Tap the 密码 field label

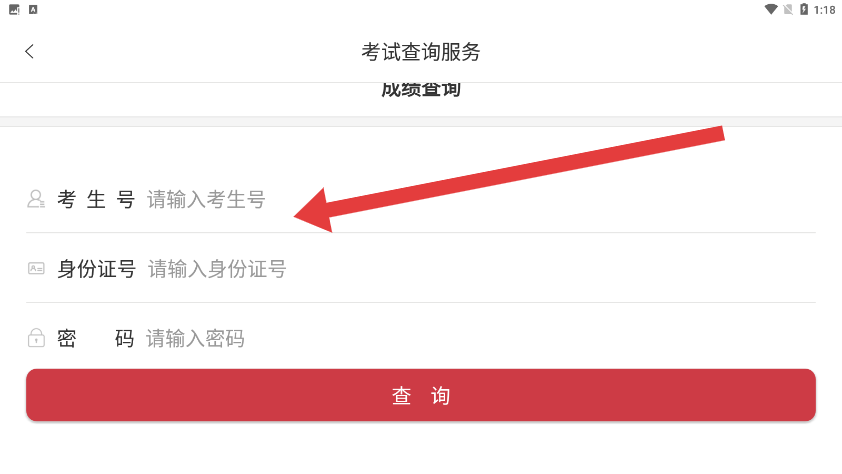tap(96, 339)
